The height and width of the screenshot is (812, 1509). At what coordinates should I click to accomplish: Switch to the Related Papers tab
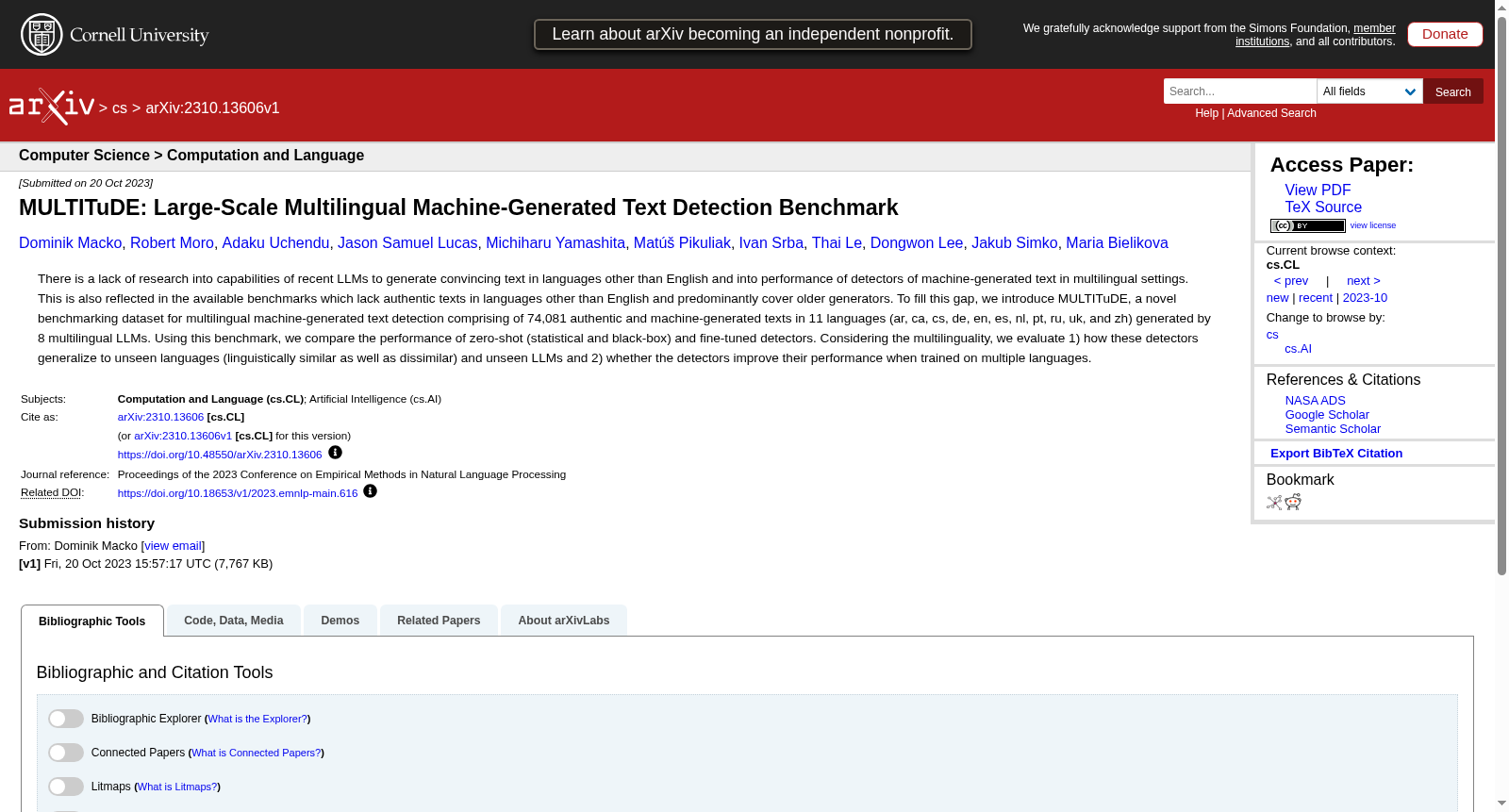[x=439, y=620]
